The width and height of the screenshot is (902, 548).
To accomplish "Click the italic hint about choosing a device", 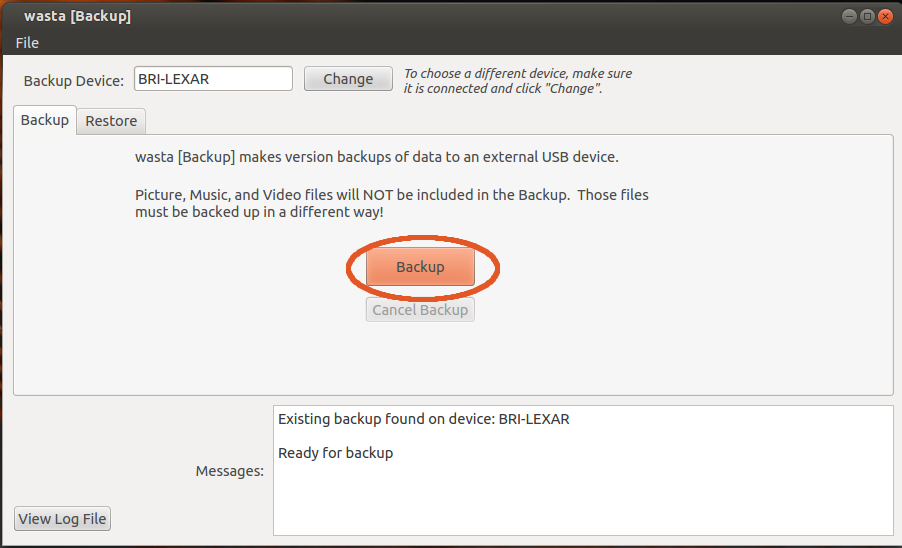I will point(518,81).
